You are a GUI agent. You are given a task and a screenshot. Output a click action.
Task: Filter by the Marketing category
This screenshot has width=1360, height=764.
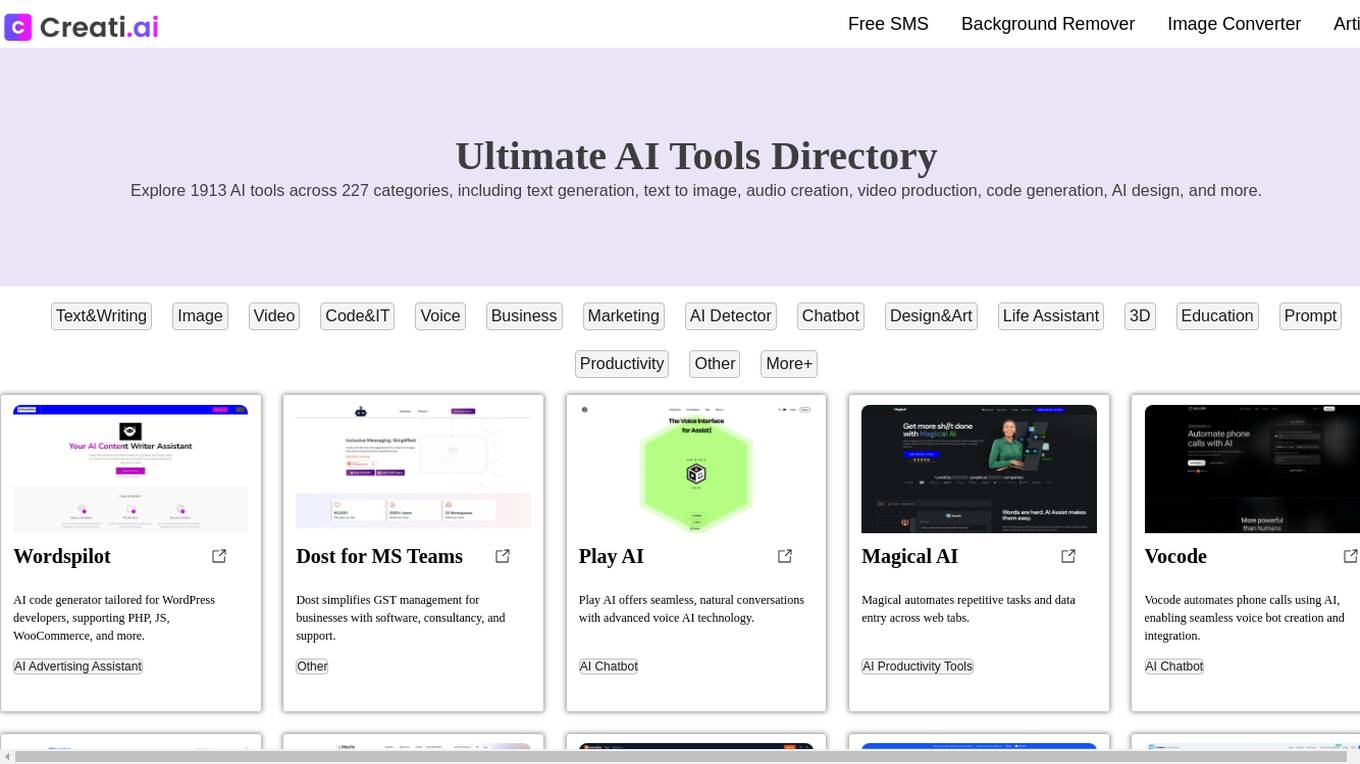623,316
